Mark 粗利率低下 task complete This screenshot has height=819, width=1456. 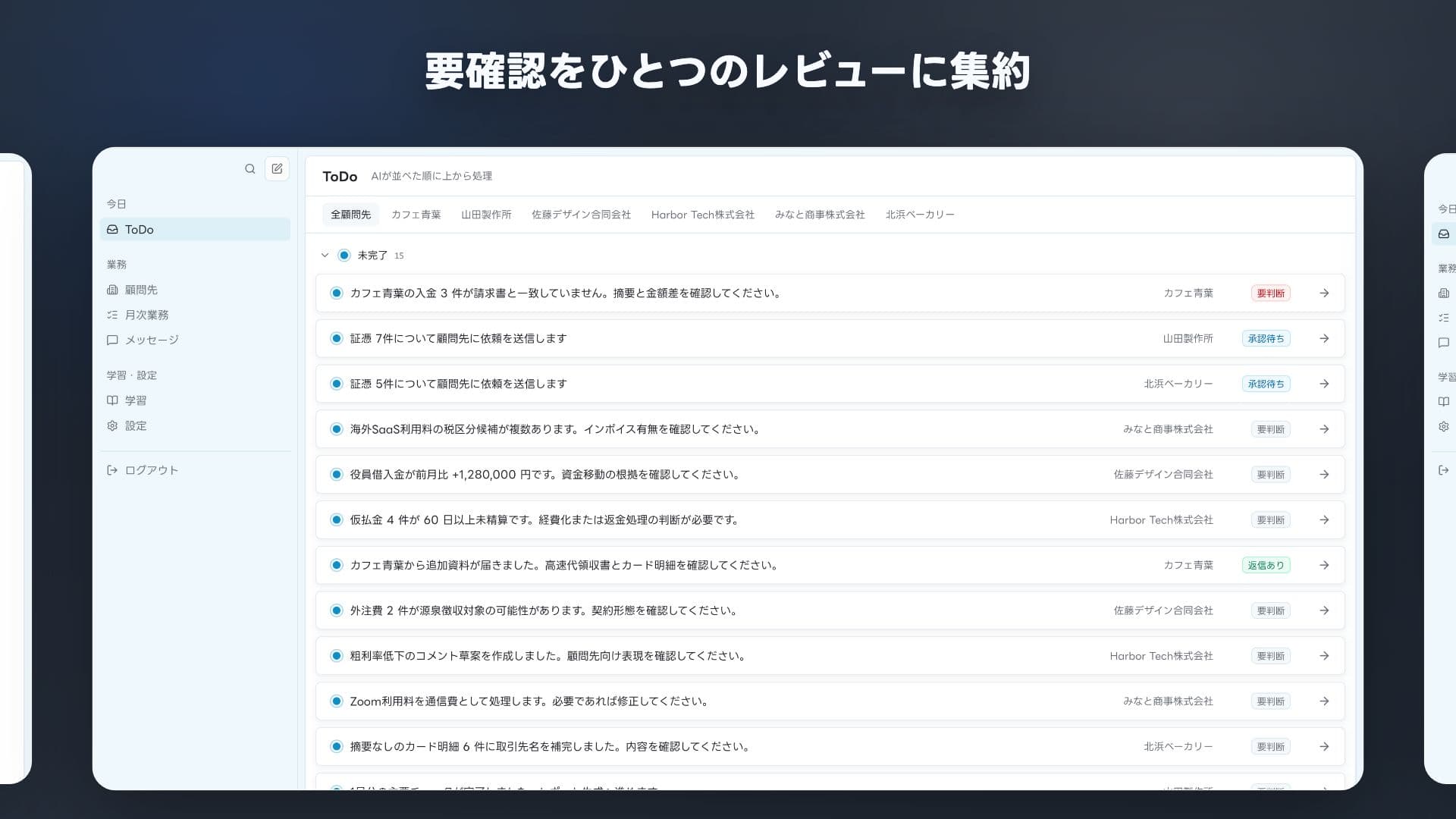coord(337,656)
